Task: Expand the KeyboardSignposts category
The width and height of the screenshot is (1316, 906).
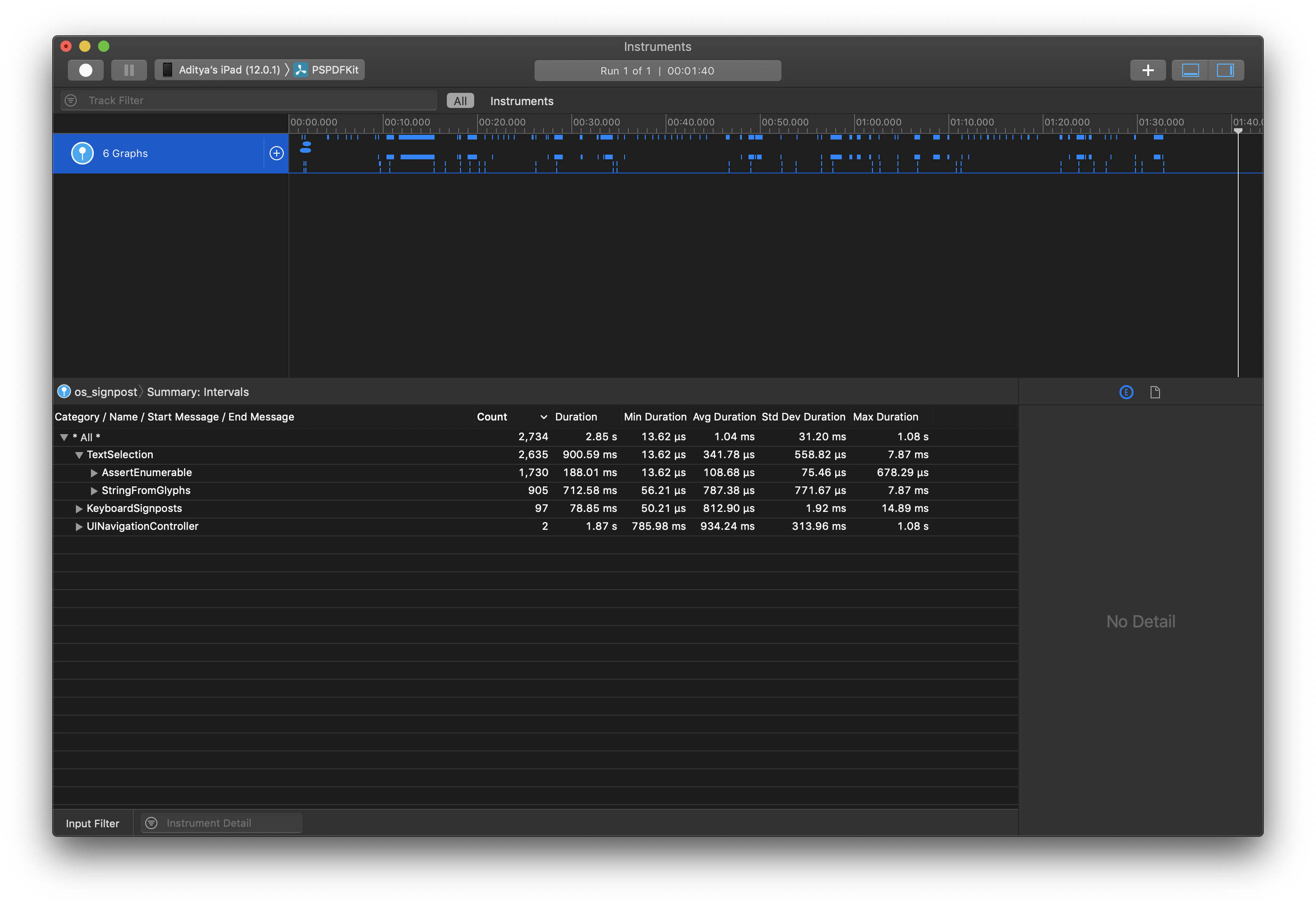Action: [79, 509]
